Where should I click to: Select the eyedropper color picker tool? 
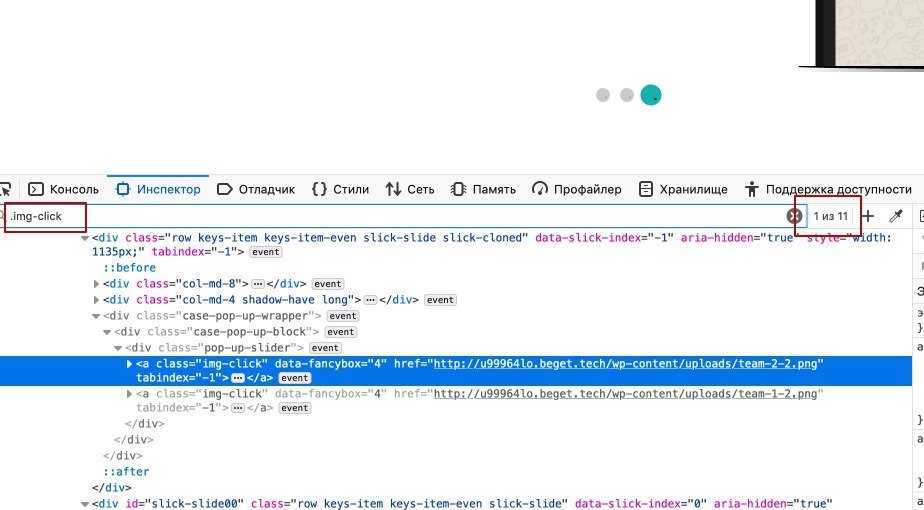point(896,216)
